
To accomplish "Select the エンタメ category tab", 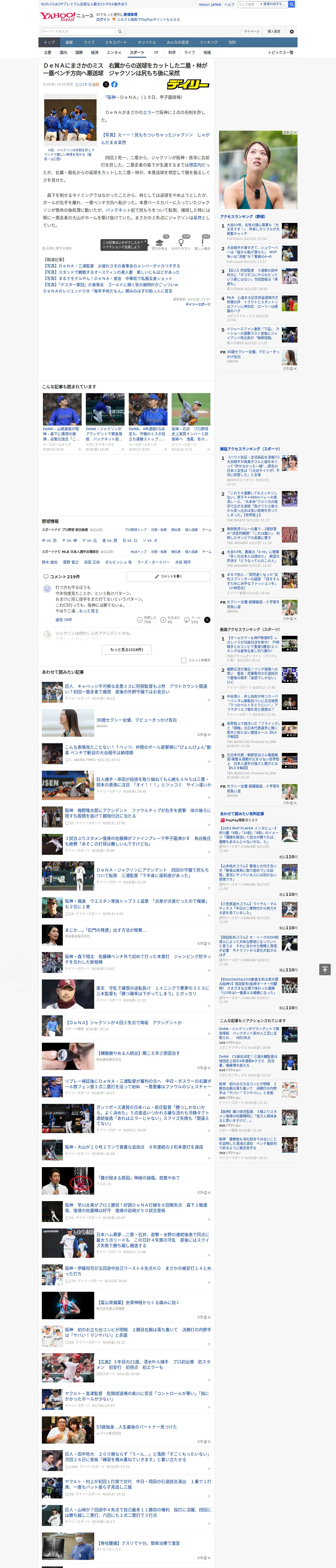I will pyautogui.click(x=114, y=52).
